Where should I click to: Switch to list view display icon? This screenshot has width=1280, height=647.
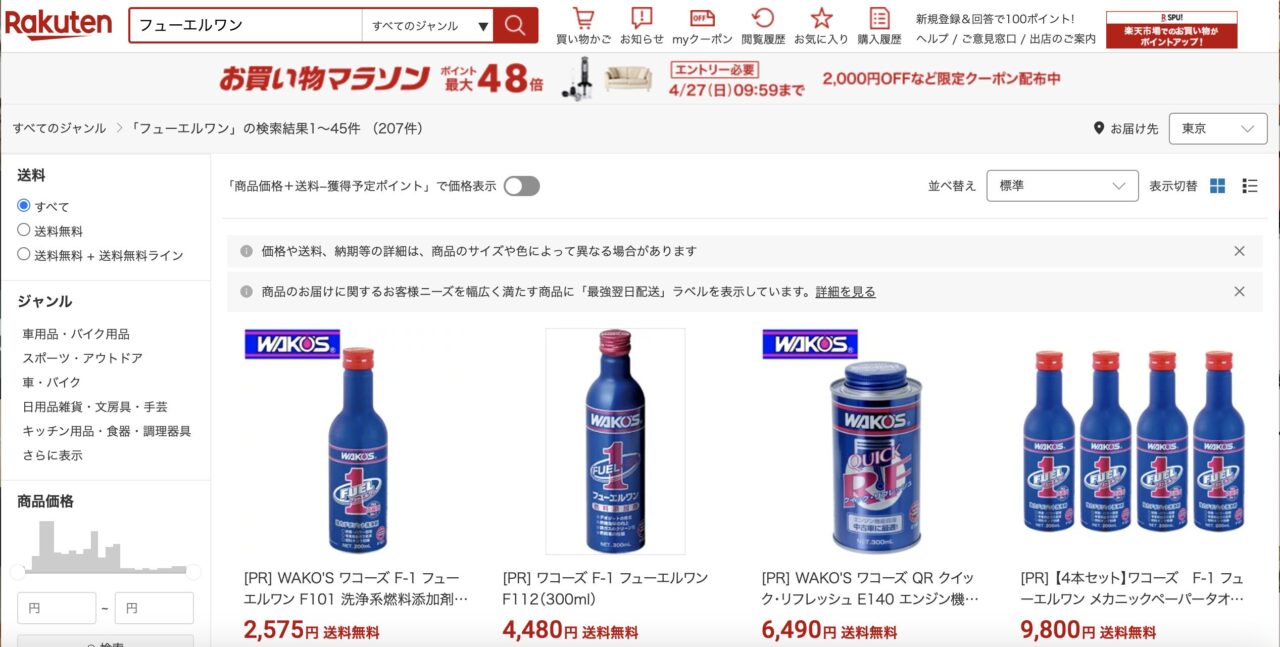[x=1250, y=186]
